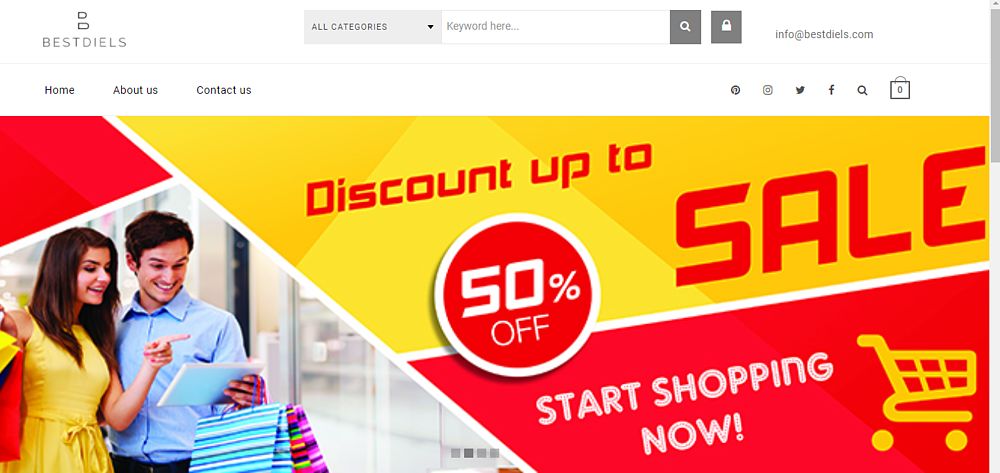Viewport: 1000px width, 473px height.
Task: Click the search magnifier button beside keyword field
Action: 685,27
